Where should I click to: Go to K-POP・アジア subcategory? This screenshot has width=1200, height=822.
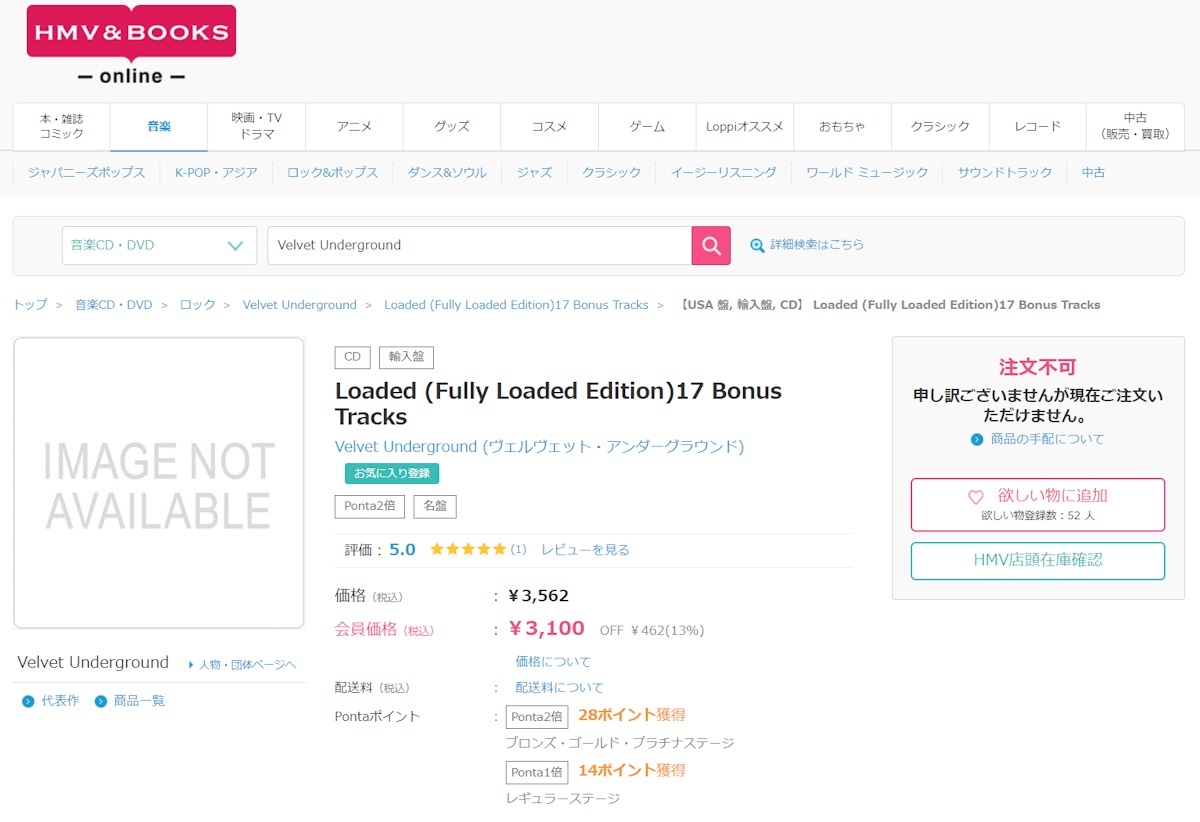pos(216,173)
